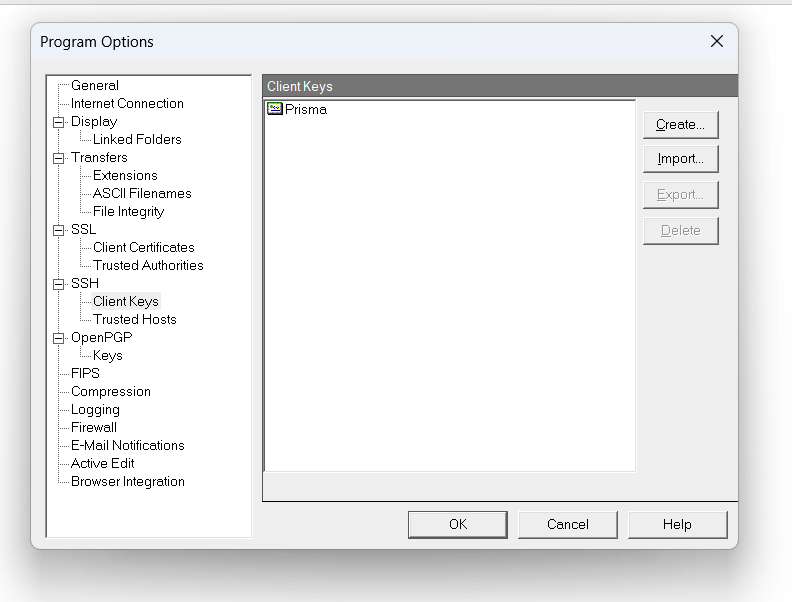
Task: Collapse the SSH tree node
Action: click(59, 284)
